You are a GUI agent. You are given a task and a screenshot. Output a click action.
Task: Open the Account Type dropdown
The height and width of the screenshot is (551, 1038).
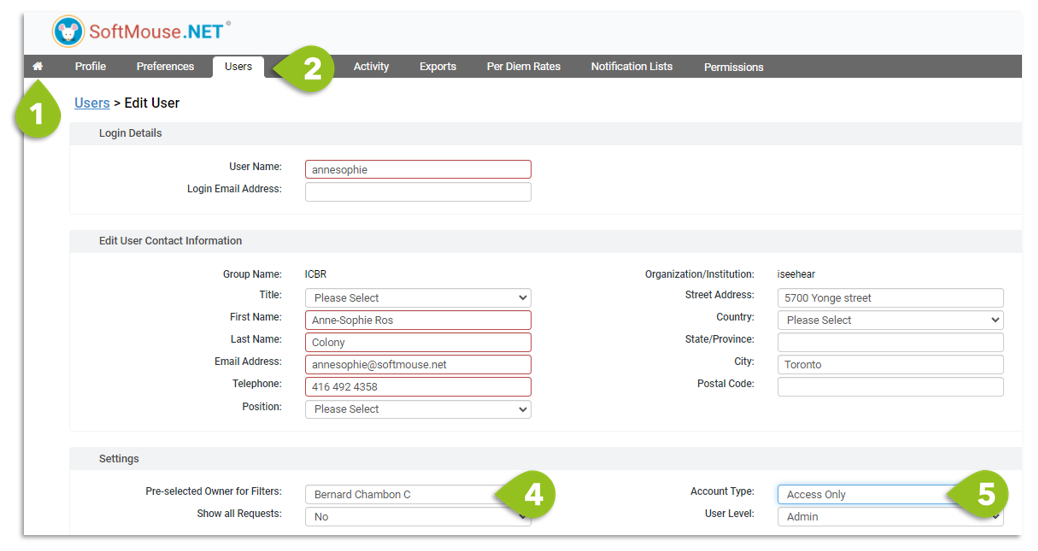(x=890, y=494)
